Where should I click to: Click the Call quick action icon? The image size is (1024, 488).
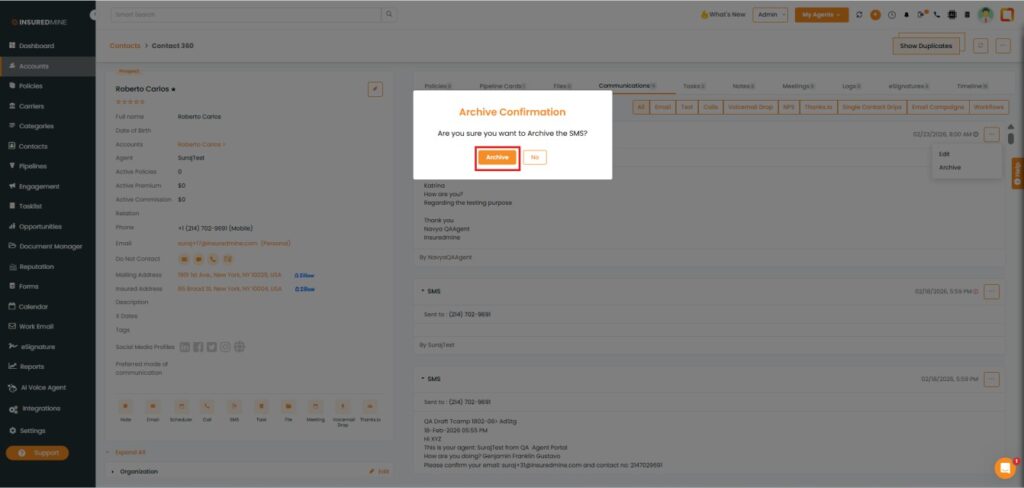pyautogui.click(x=207, y=406)
